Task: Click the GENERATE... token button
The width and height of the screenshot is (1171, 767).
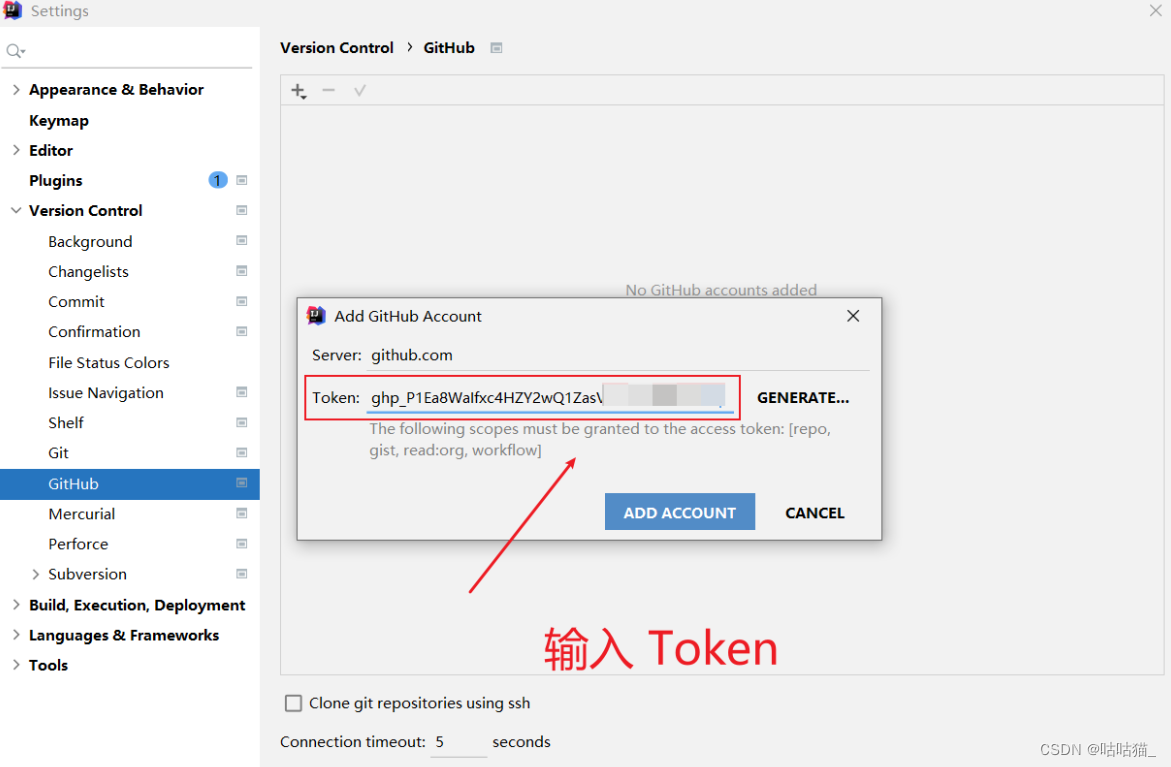Action: tap(803, 397)
